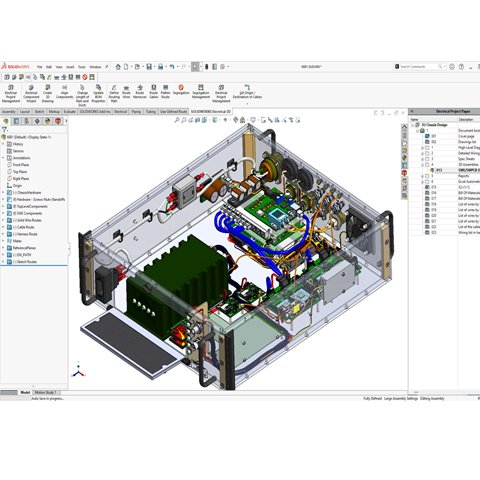
Task: Open the Tools menu
Action: click(82, 67)
